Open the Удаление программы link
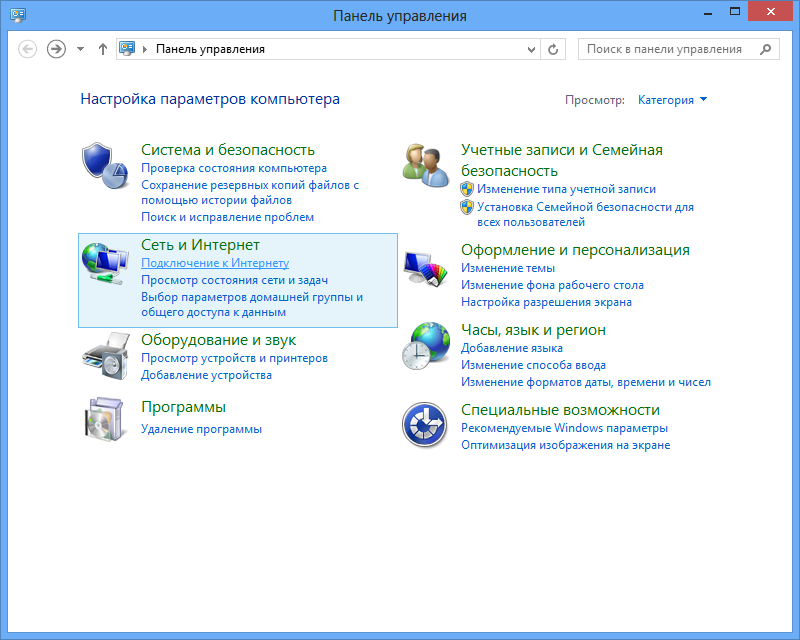 click(x=201, y=429)
